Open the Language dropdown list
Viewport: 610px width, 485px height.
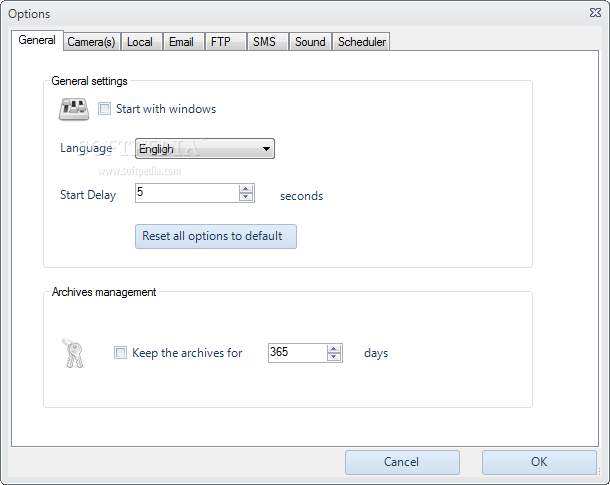click(x=205, y=149)
